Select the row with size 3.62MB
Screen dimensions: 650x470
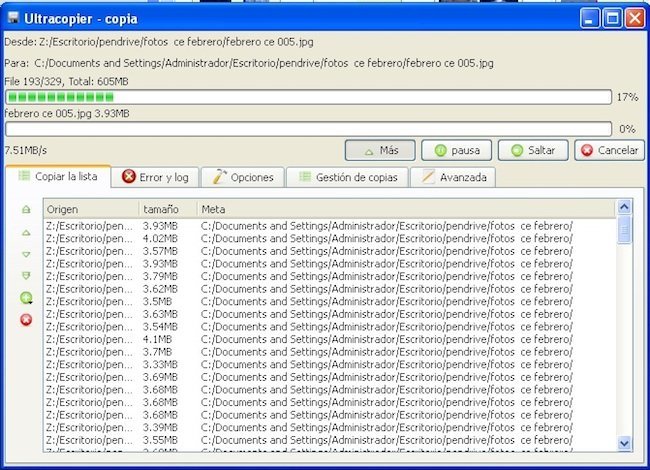(330, 289)
